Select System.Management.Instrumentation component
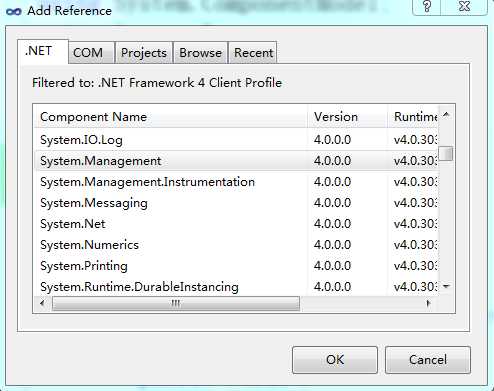 [x=147, y=182]
